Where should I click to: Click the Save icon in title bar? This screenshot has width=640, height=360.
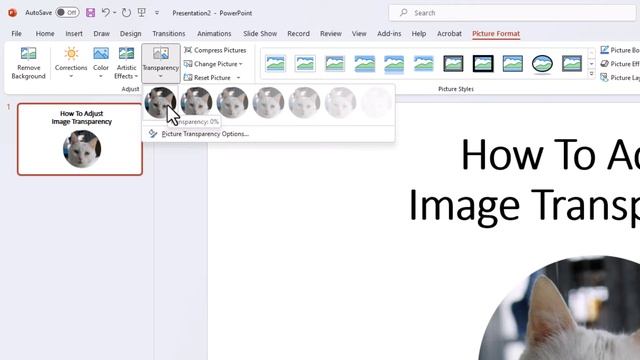pyautogui.click(x=91, y=13)
